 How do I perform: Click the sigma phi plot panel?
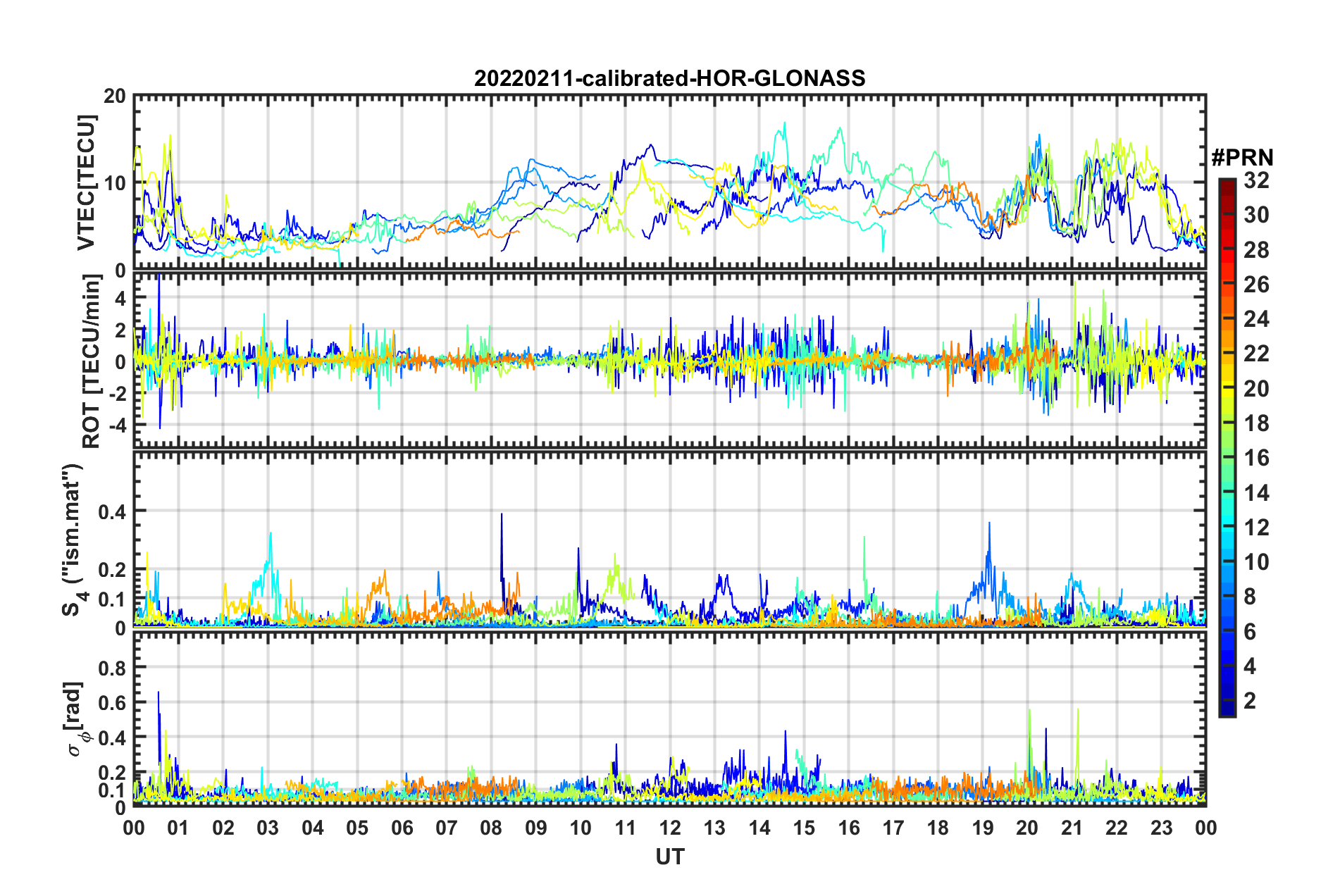[x=669, y=718]
